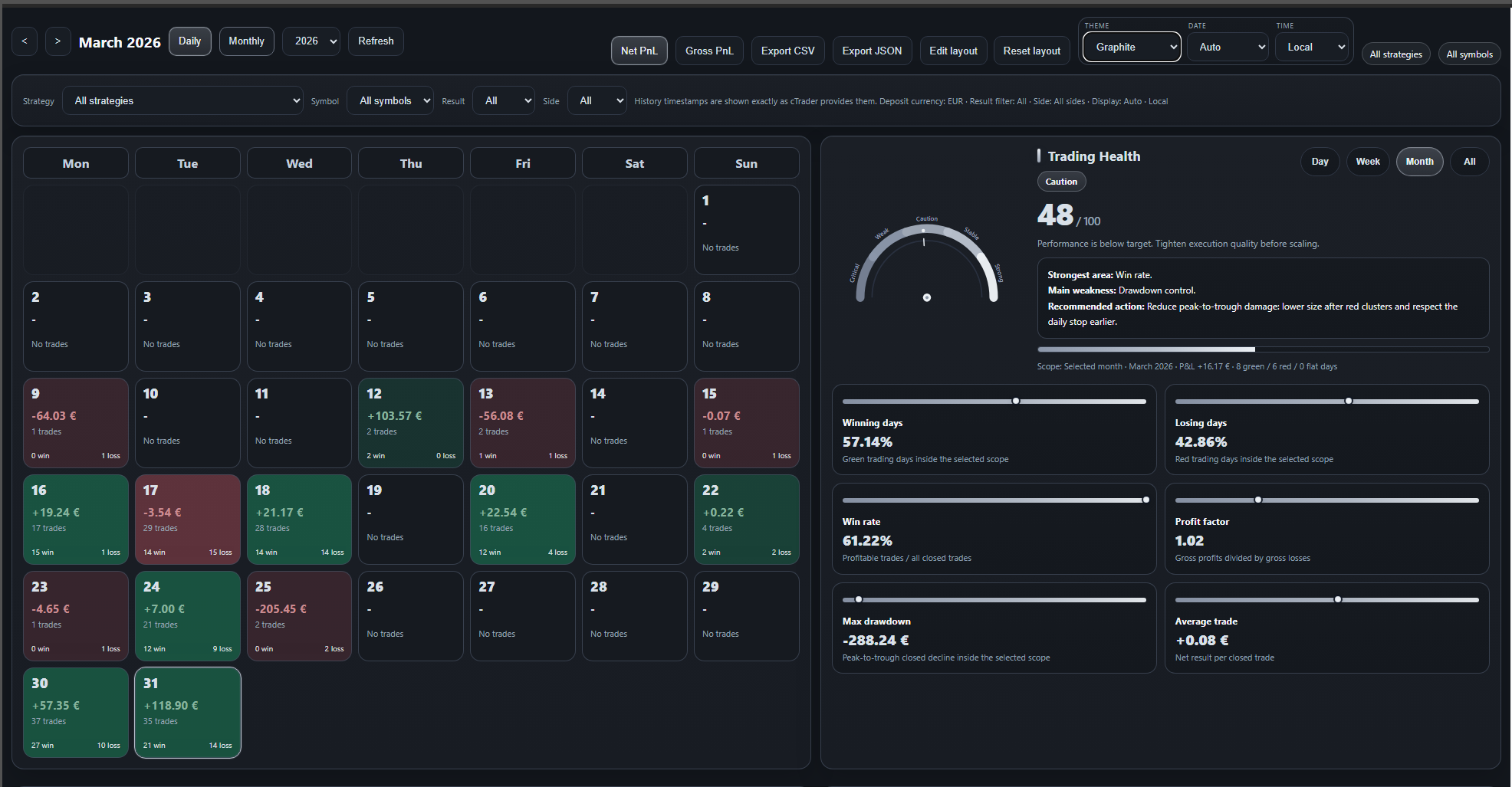Screen dimensions: 1512x787
Task: Open the Strategy dropdown showing All strategies
Action: (182, 100)
